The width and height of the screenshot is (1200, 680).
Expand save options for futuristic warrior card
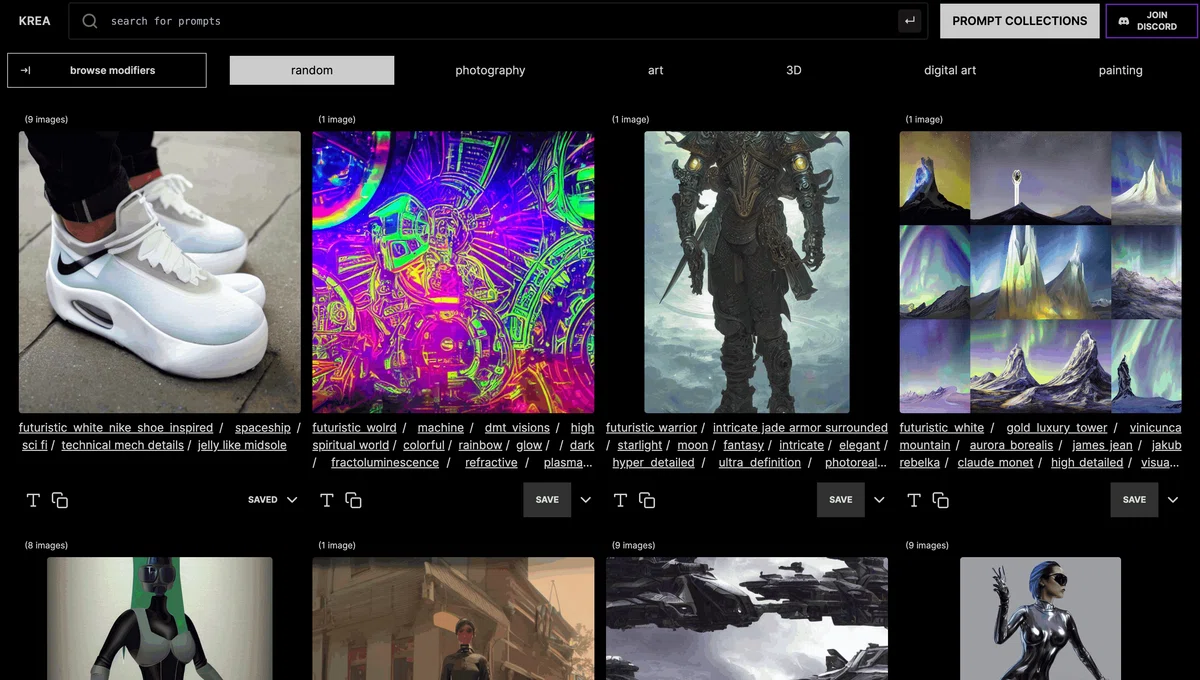(x=879, y=500)
